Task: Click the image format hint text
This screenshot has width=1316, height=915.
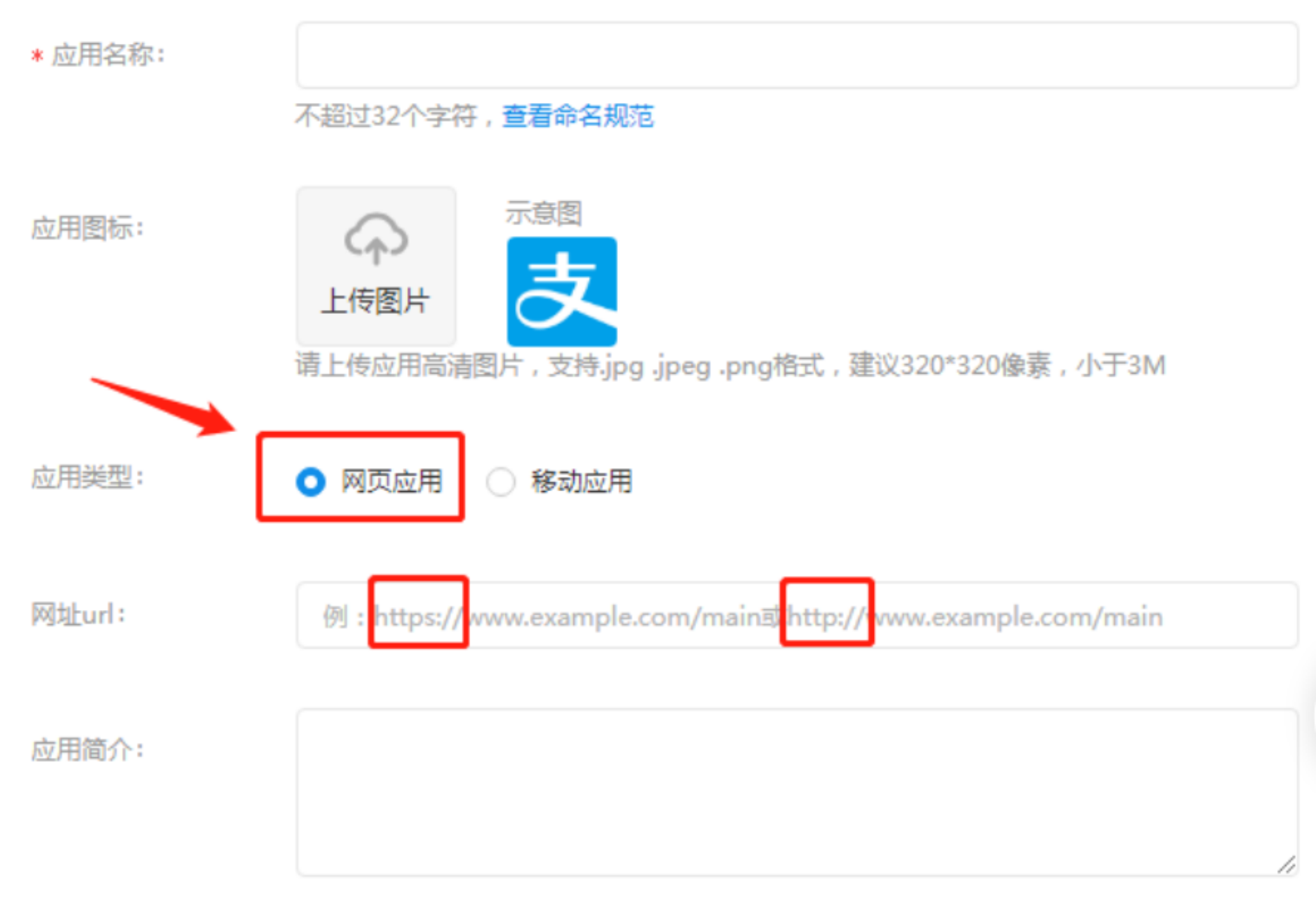Action: coord(730,366)
